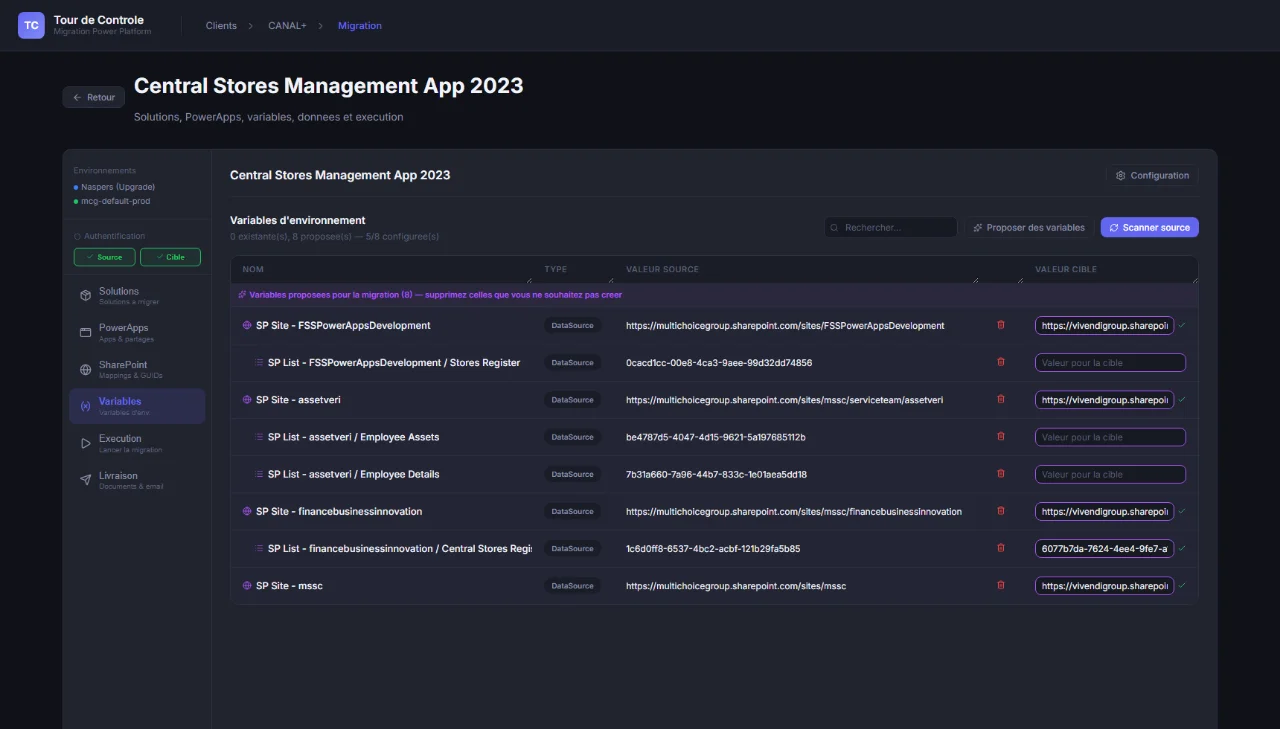This screenshot has width=1280, height=729.
Task: Click the NOM column header
Action: click(253, 269)
